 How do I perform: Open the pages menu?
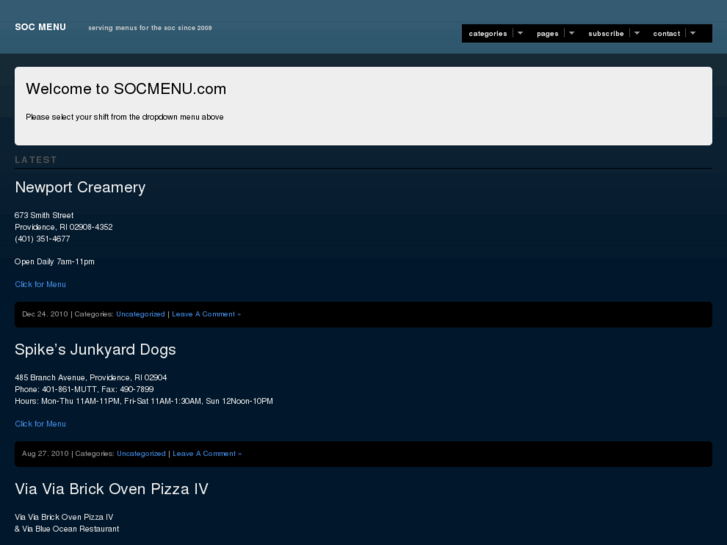click(x=547, y=33)
